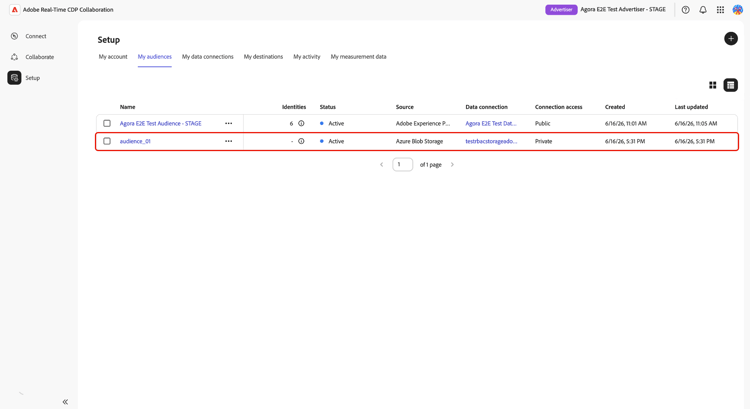The height and width of the screenshot is (409, 750).
Task: Click the Status column header
Action: click(328, 107)
